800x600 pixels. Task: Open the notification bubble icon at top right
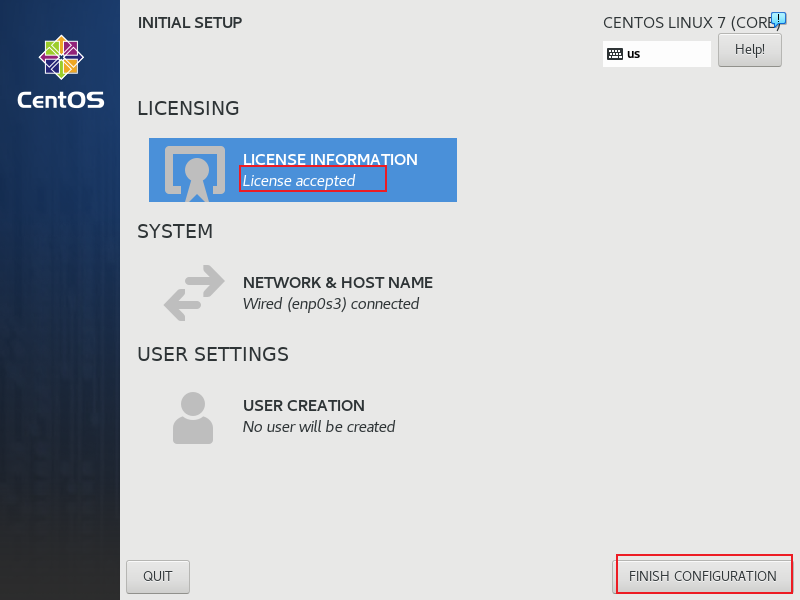779,19
